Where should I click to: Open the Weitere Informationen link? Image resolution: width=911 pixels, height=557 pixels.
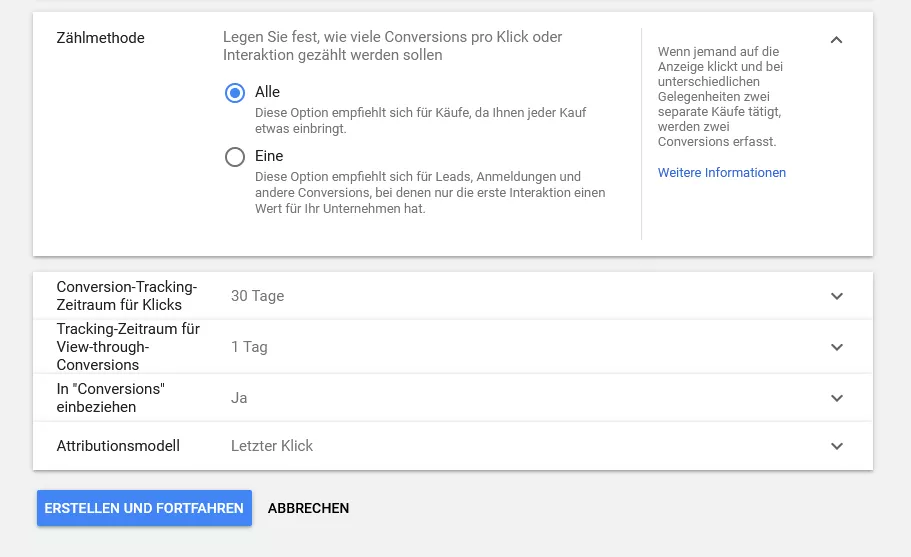pyautogui.click(x=722, y=173)
